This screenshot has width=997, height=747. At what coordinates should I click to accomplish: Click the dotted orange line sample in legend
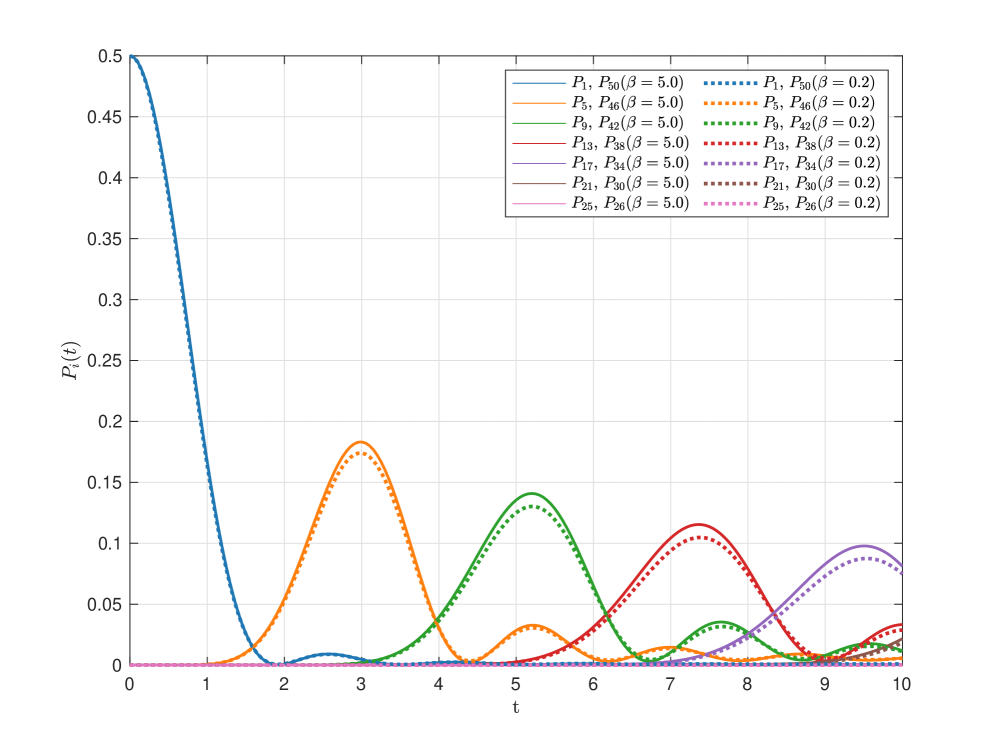pos(731,103)
